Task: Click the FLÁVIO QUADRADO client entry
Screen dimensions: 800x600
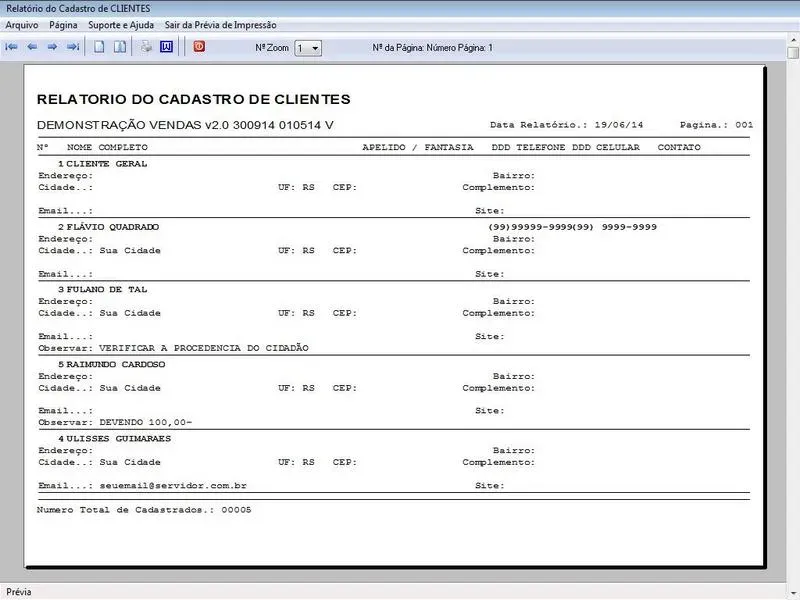Action: click(x=112, y=227)
